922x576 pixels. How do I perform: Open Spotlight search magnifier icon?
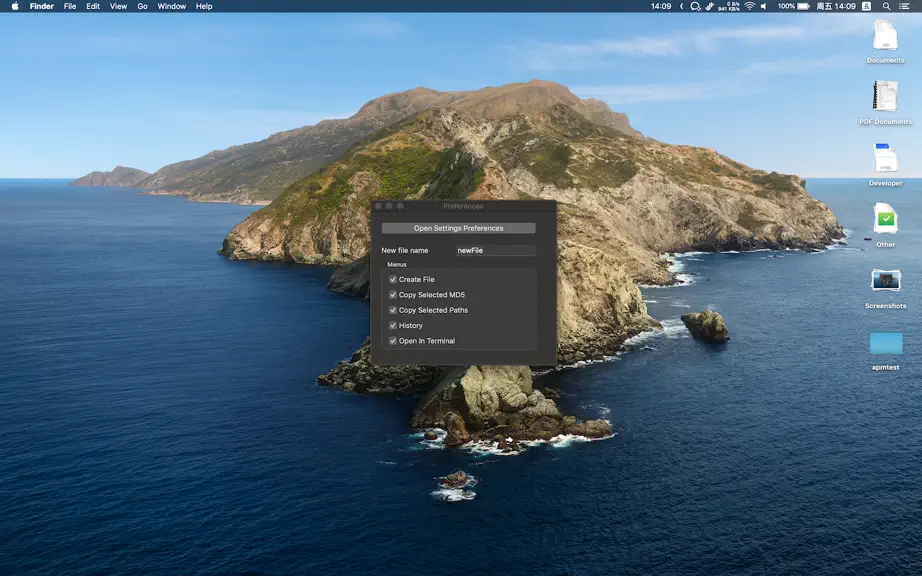click(x=886, y=6)
